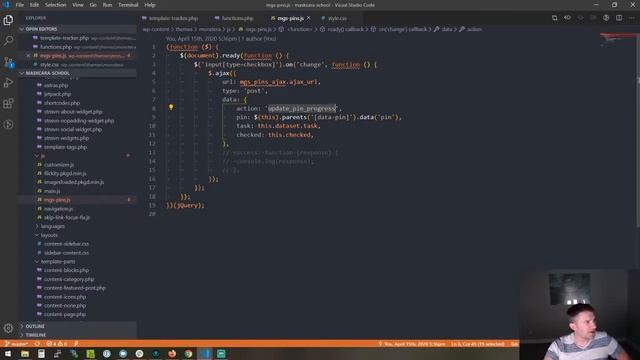This screenshot has width=640, height=360.
Task: Click the line and column indicator in status bar
Action: coord(478,344)
